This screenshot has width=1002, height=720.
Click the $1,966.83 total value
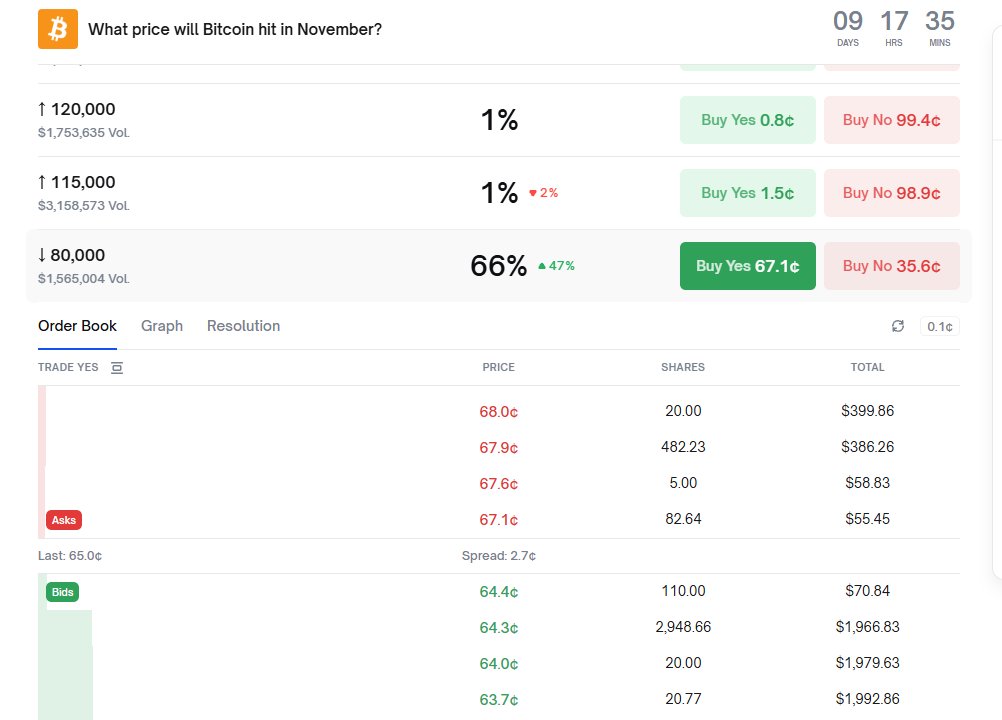pos(867,627)
